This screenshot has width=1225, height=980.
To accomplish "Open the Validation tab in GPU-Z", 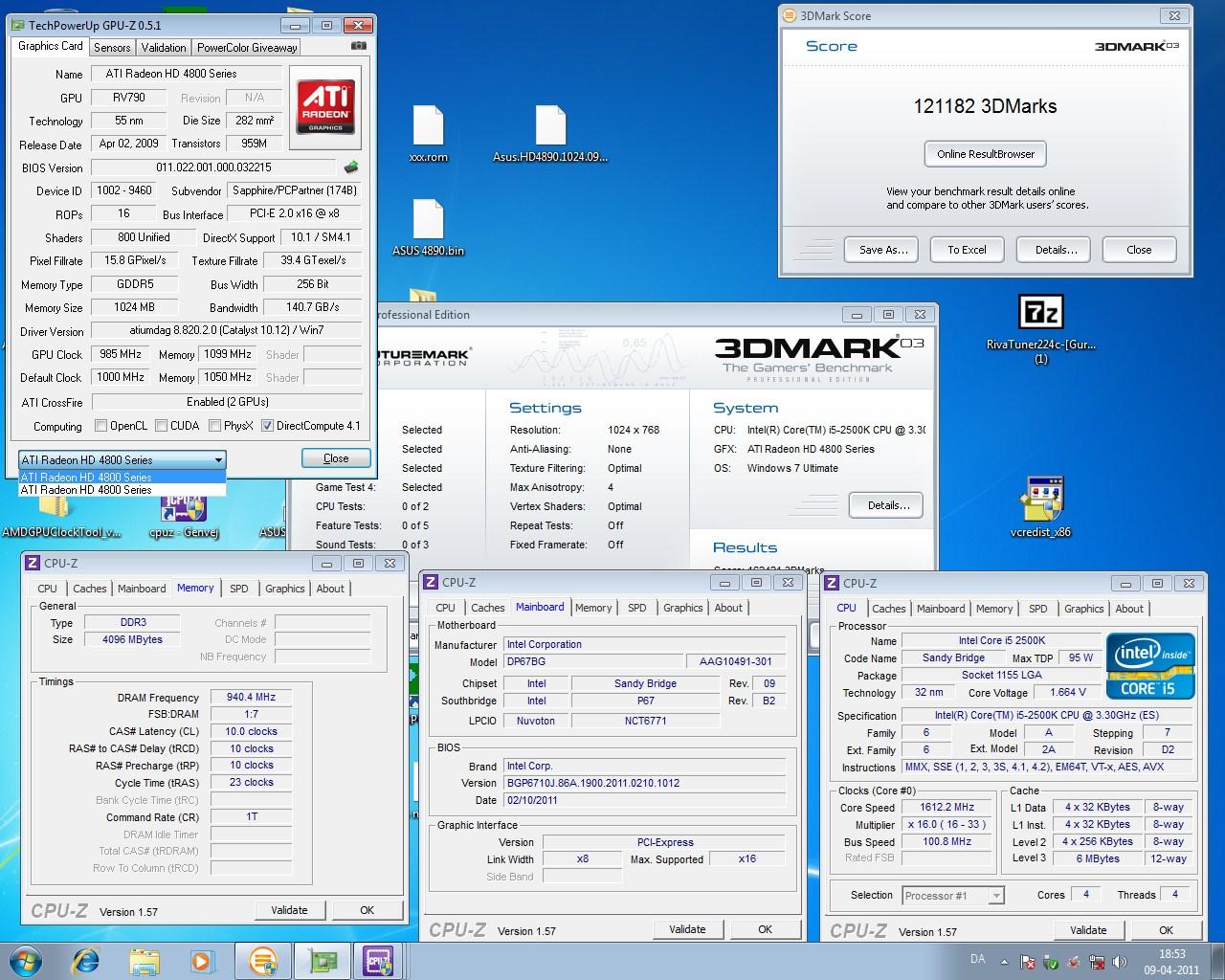I will tap(164, 47).
